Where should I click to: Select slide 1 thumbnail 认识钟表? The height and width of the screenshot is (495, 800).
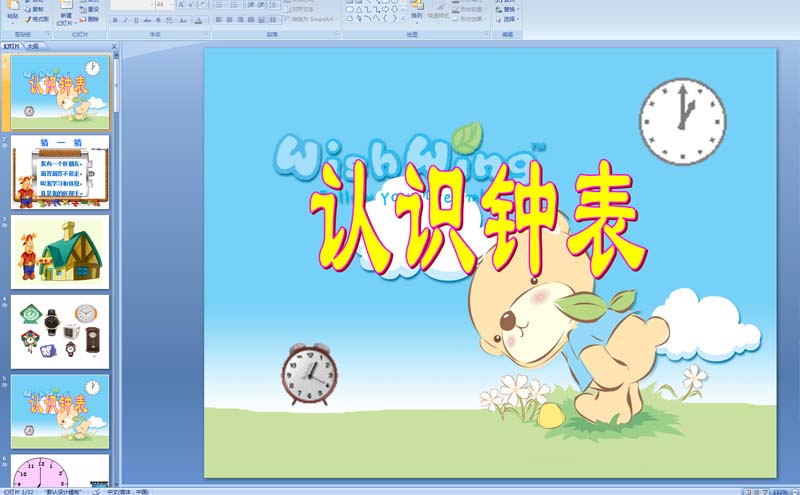[x=60, y=92]
